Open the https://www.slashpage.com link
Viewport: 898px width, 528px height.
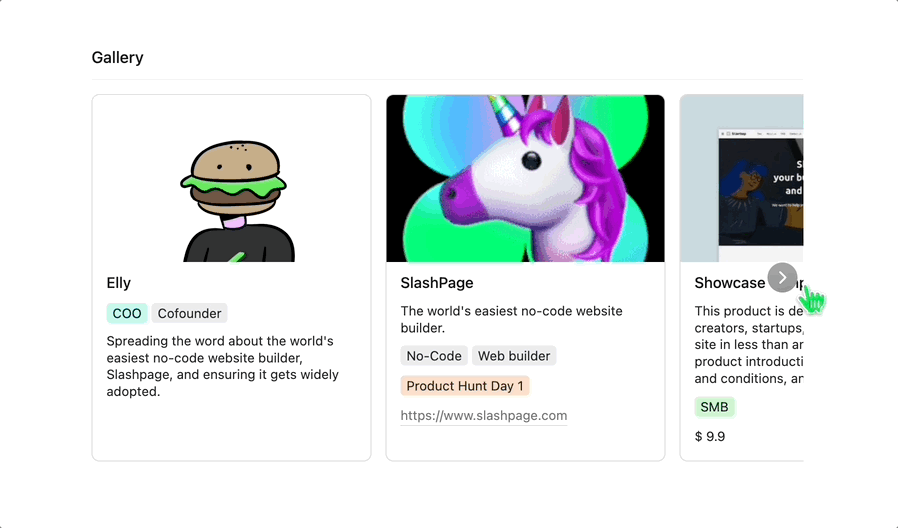484,416
